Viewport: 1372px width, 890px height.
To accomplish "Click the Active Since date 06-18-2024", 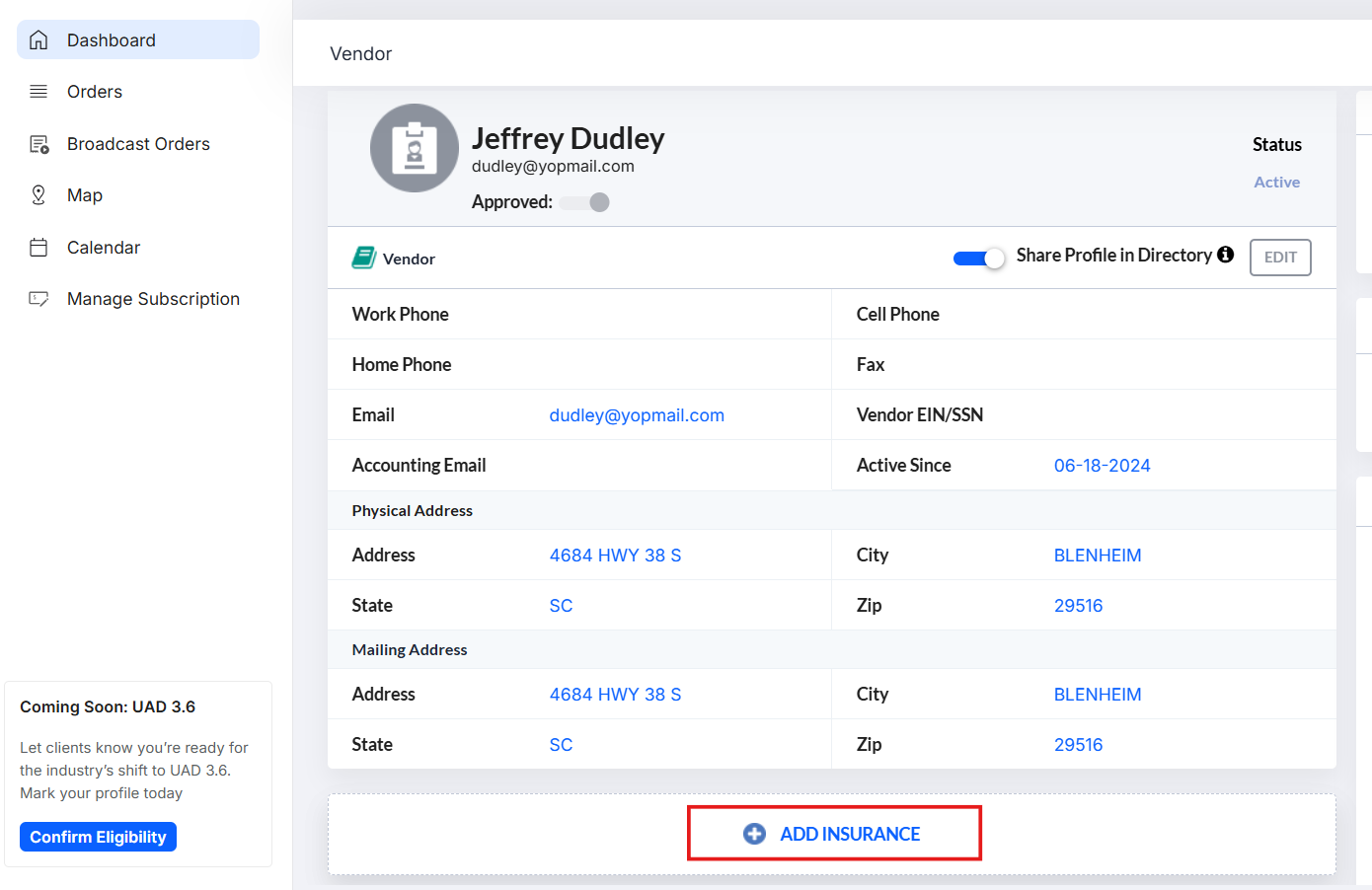I will [1102, 466].
